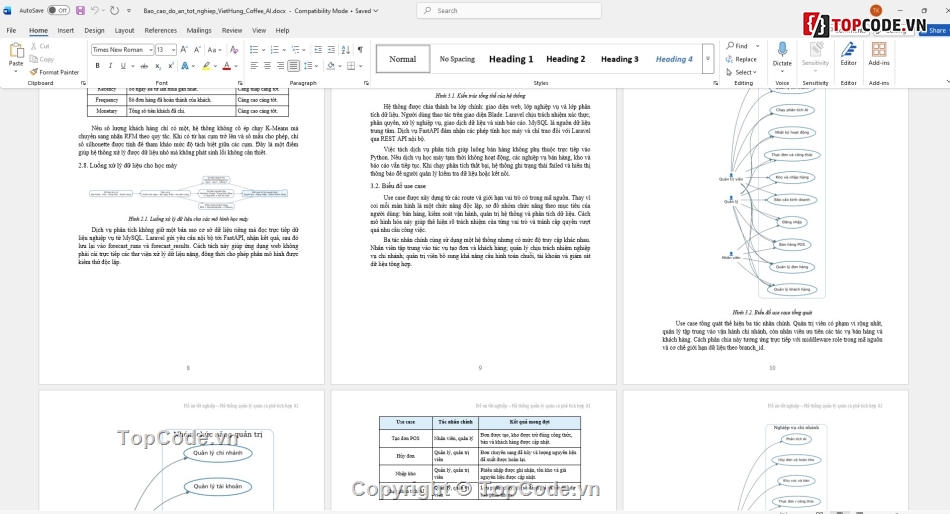This screenshot has height=514, width=950.
Task: Go to the Mailings tab
Action: tap(199, 30)
